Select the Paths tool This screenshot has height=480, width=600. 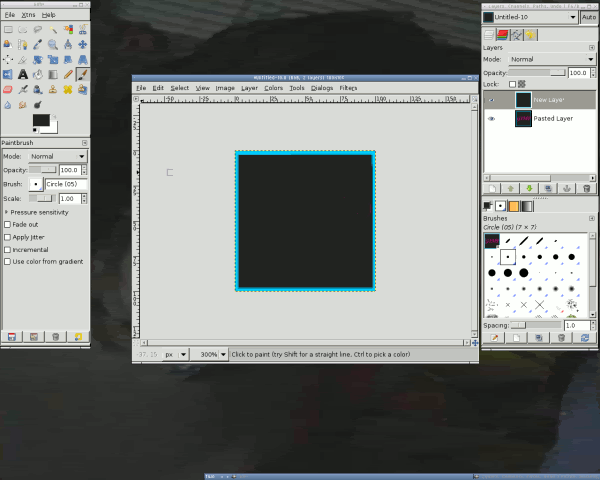23,44
